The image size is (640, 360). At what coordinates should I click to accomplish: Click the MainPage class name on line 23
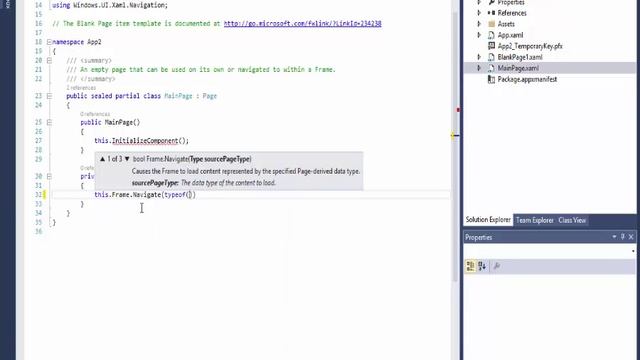[178, 96]
